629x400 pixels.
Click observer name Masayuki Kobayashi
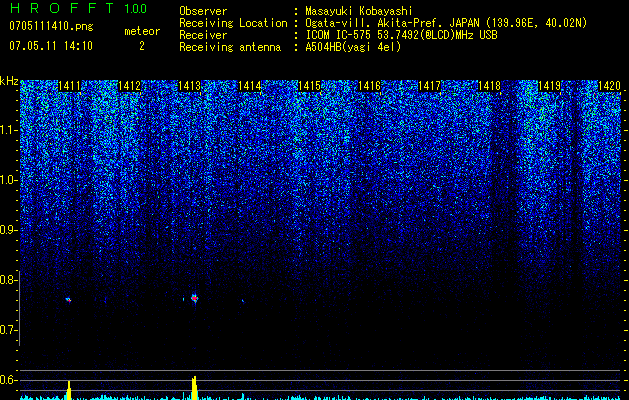pos(359,11)
